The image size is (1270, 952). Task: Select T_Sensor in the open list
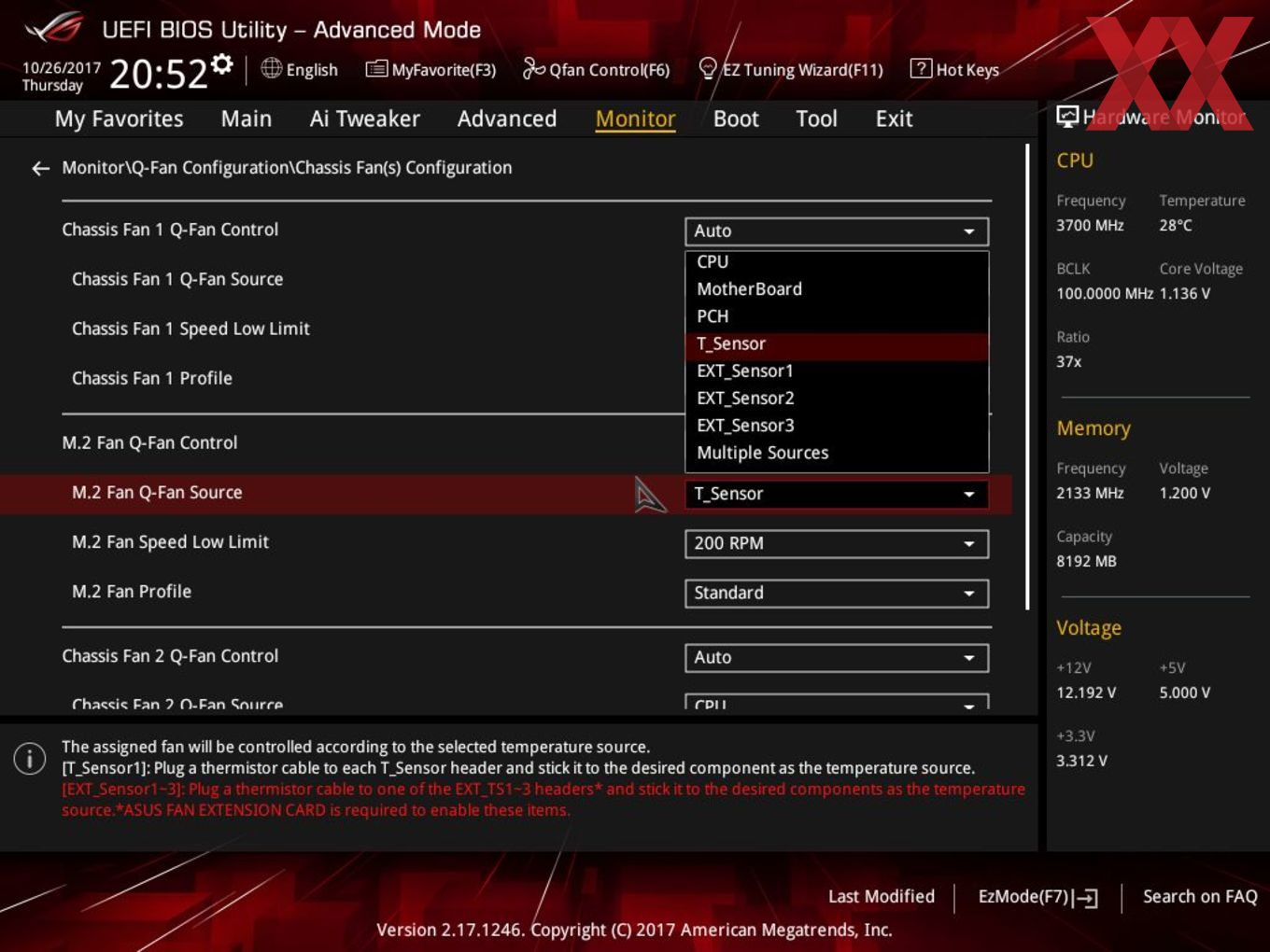(837, 344)
